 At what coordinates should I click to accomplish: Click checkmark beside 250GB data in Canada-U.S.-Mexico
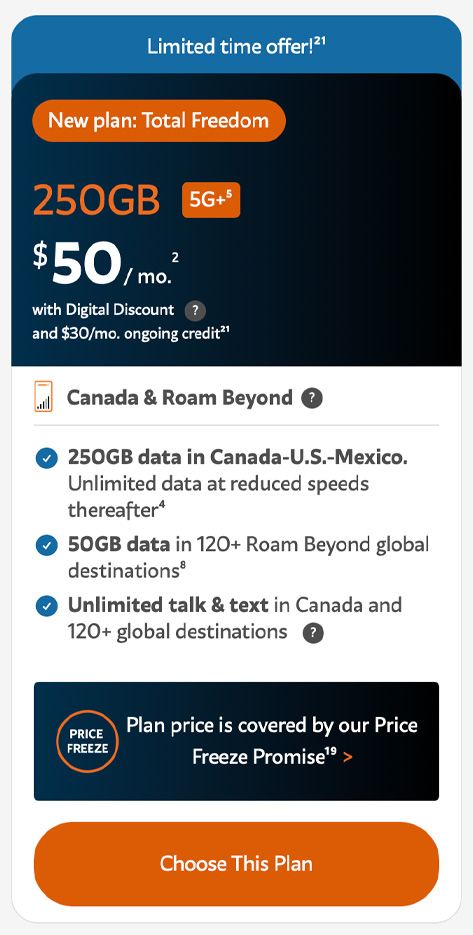pos(47,459)
